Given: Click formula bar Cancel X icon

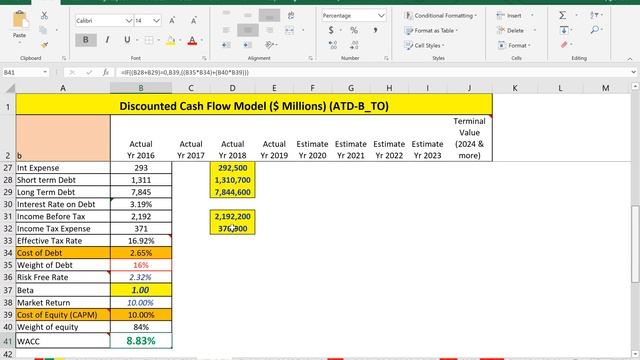Looking at the screenshot, I should click(x=72, y=72).
